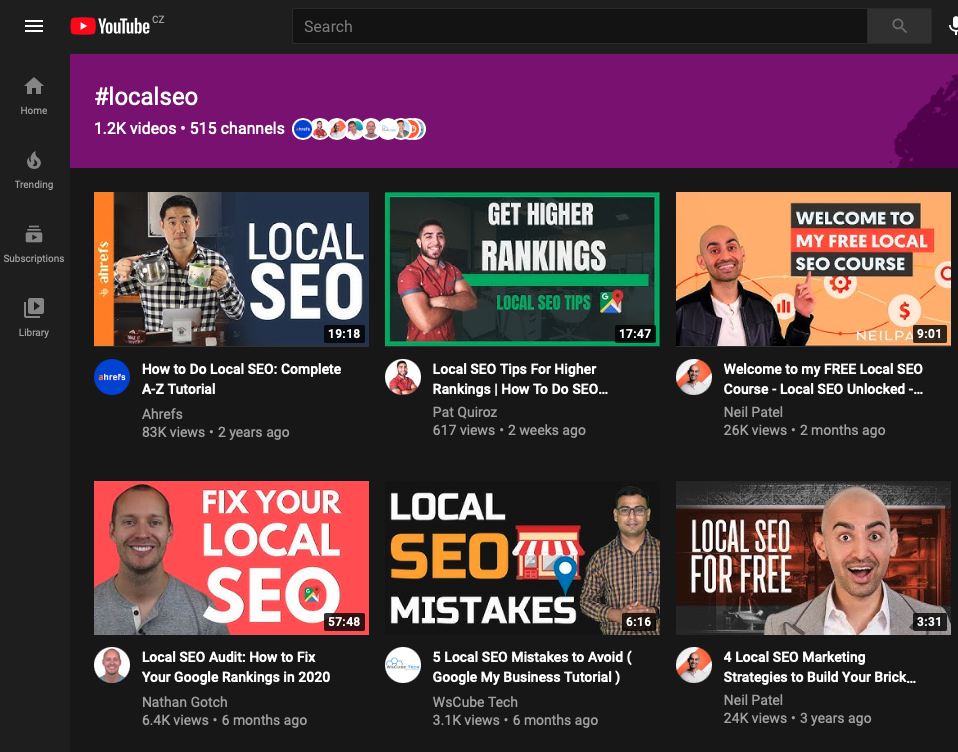Open Trending in the sidebar

tap(34, 170)
